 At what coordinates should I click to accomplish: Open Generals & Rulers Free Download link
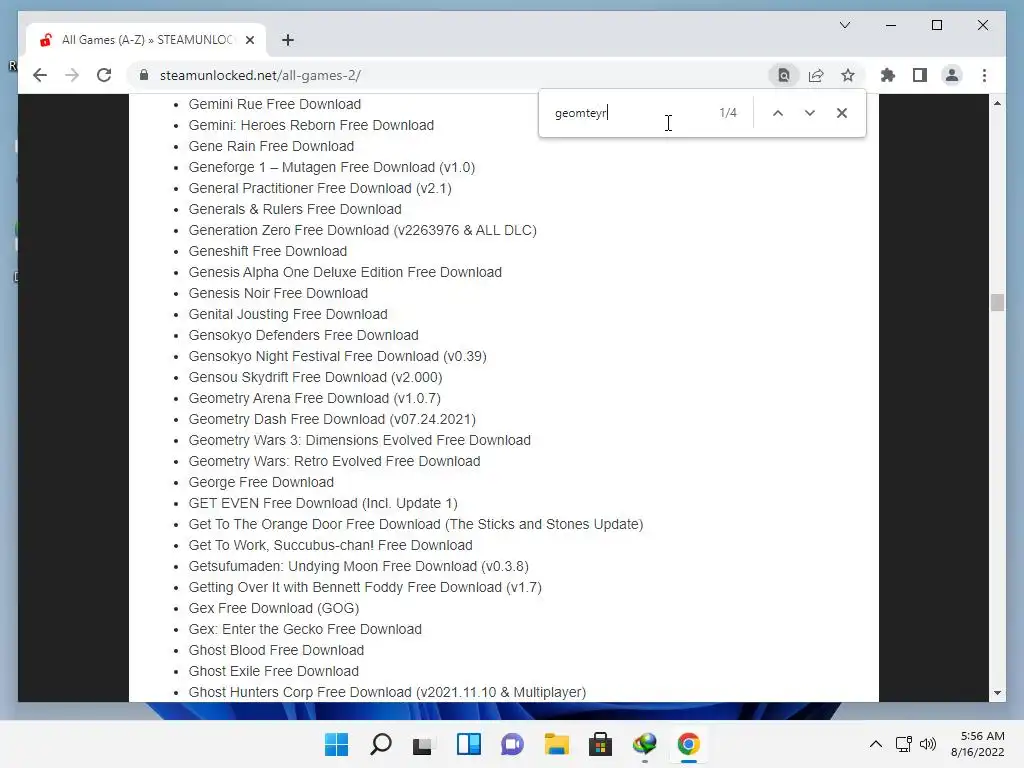tap(295, 209)
